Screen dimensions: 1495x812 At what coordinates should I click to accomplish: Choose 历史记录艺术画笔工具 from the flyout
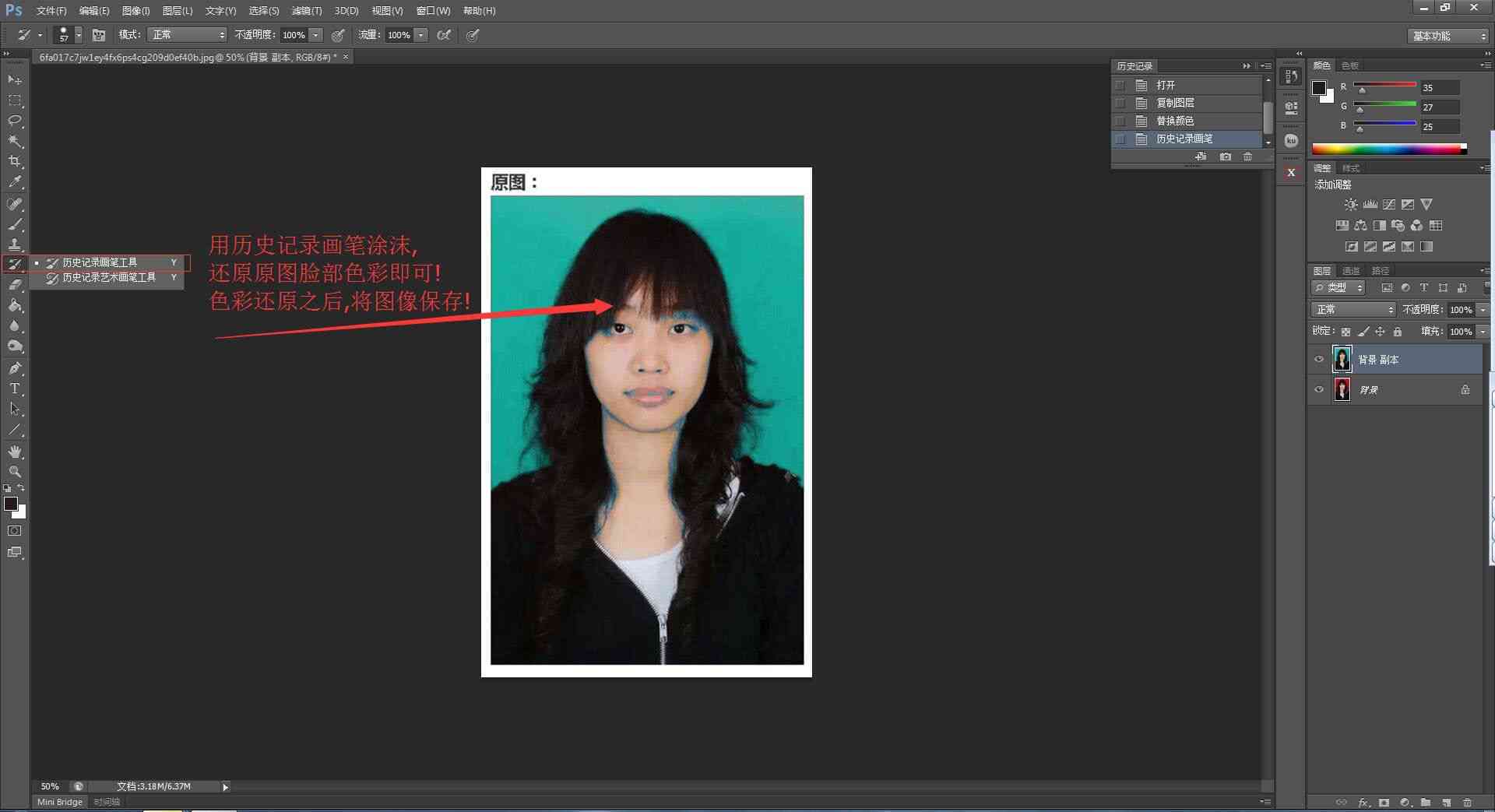point(109,277)
